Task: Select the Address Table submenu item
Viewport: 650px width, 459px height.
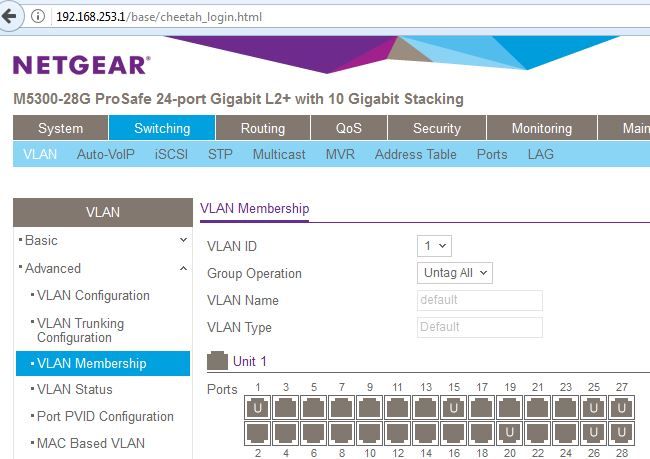Action: 416,154
